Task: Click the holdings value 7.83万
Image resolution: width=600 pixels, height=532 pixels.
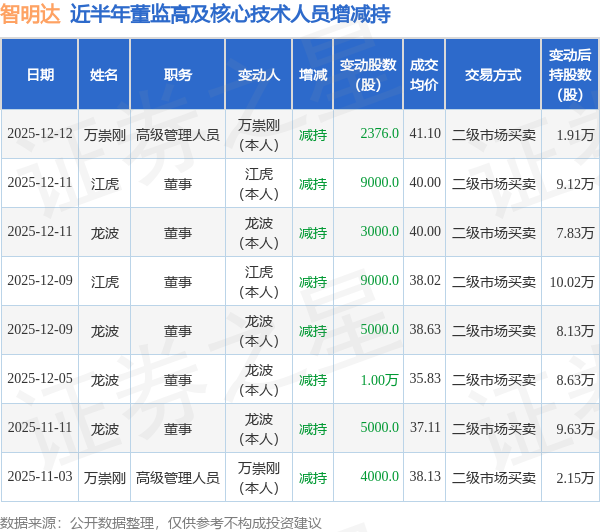Action: pyautogui.click(x=575, y=233)
